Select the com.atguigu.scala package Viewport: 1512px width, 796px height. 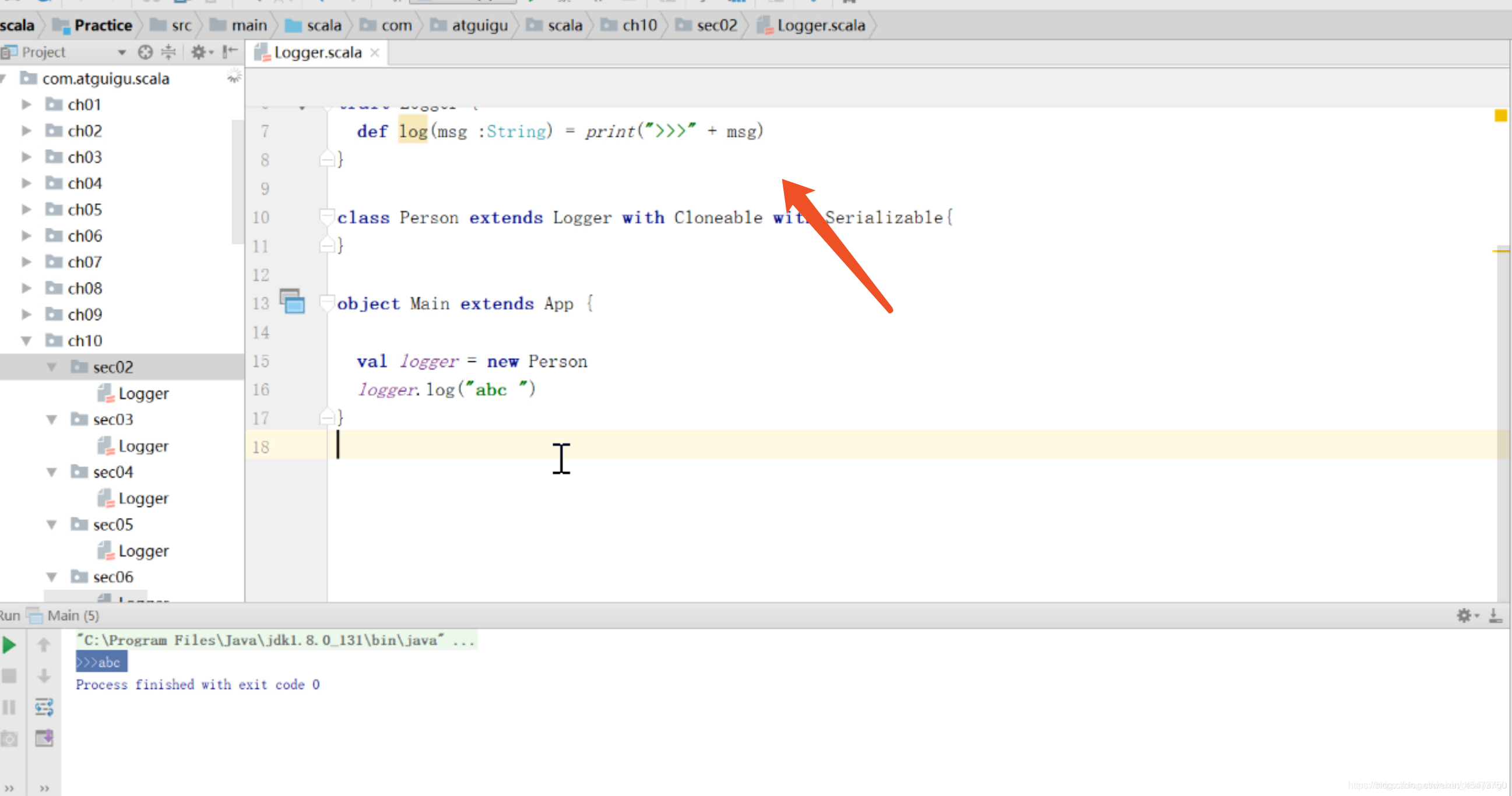click(106, 79)
